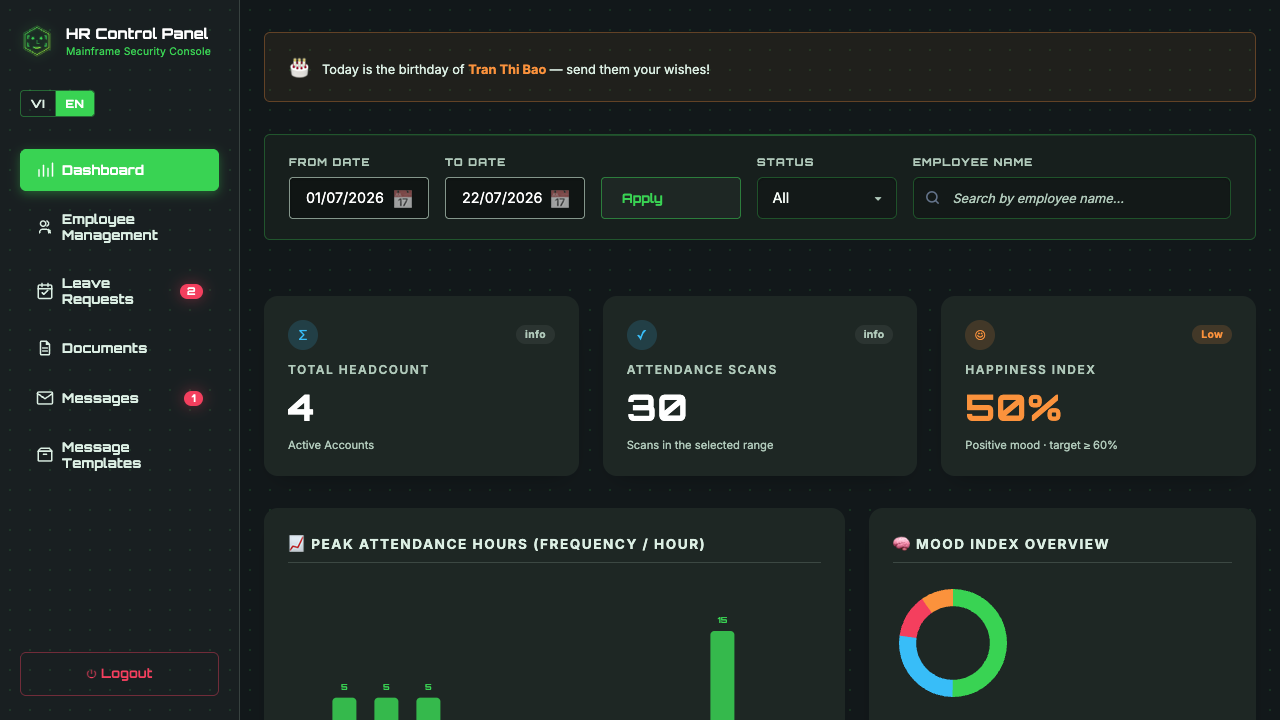This screenshot has width=1280, height=720.
Task: Click the Total Headcount sigma icon
Action: [x=303, y=335]
